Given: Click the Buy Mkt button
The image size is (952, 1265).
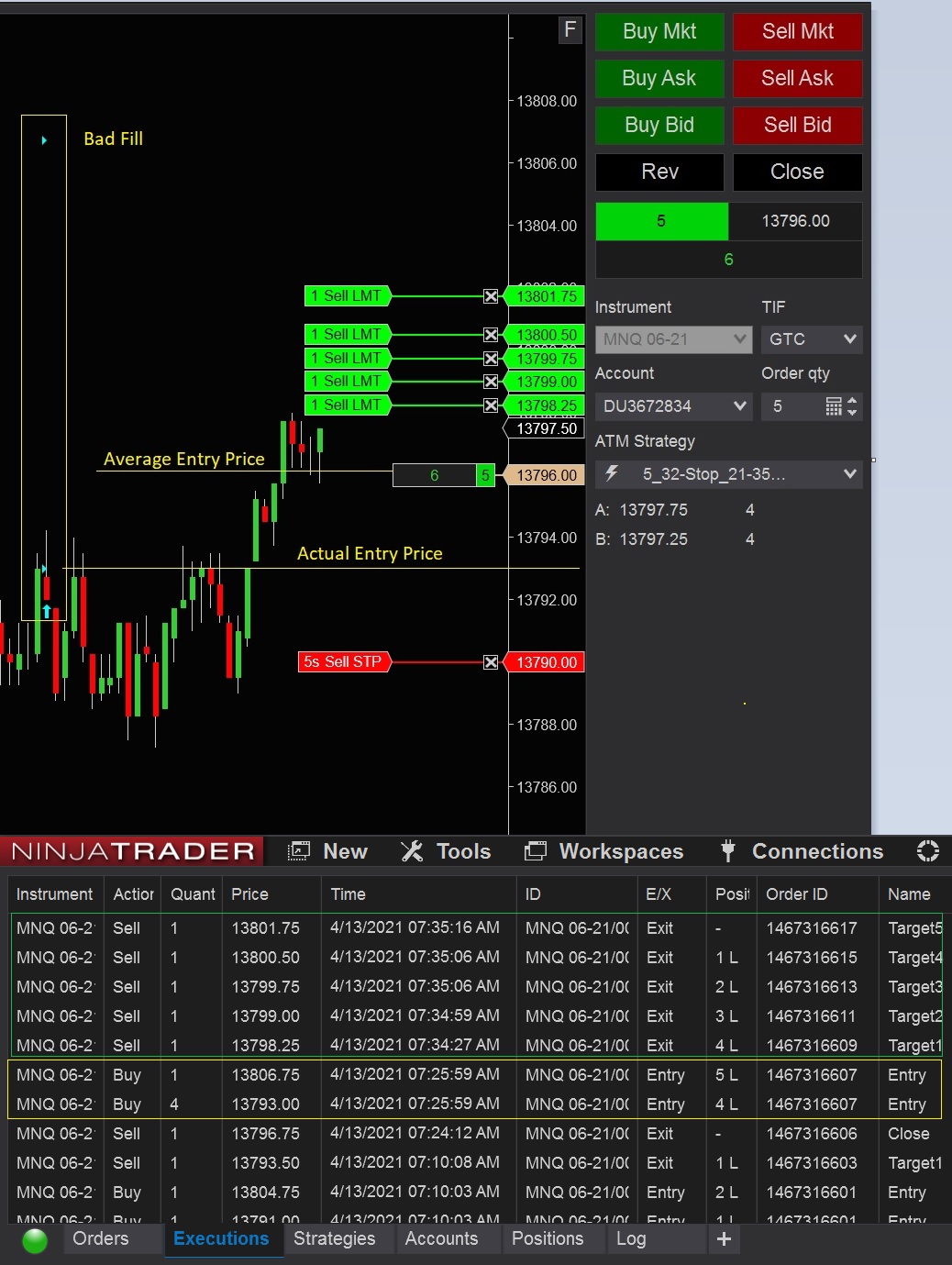Looking at the screenshot, I should (659, 31).
